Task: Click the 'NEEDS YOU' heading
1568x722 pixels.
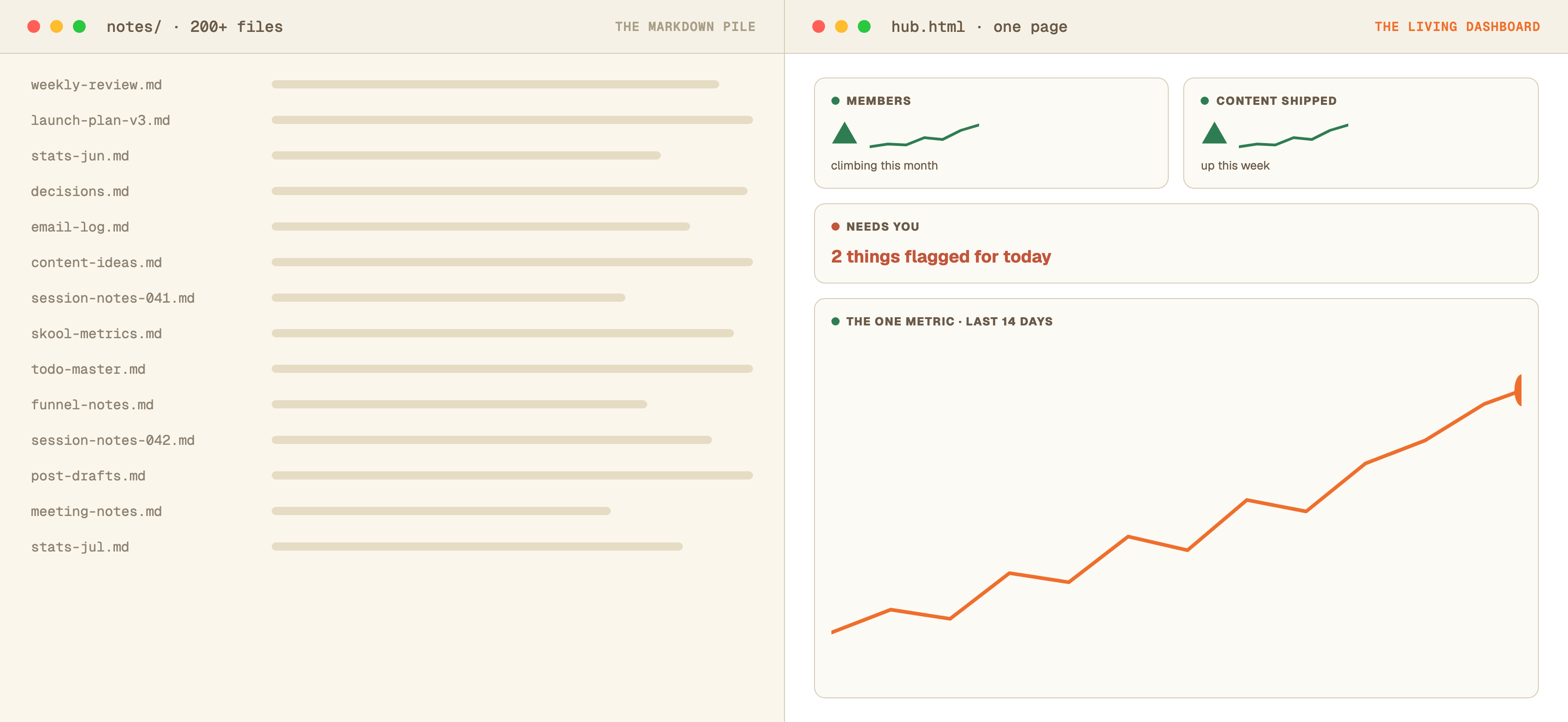Action: 882,227
